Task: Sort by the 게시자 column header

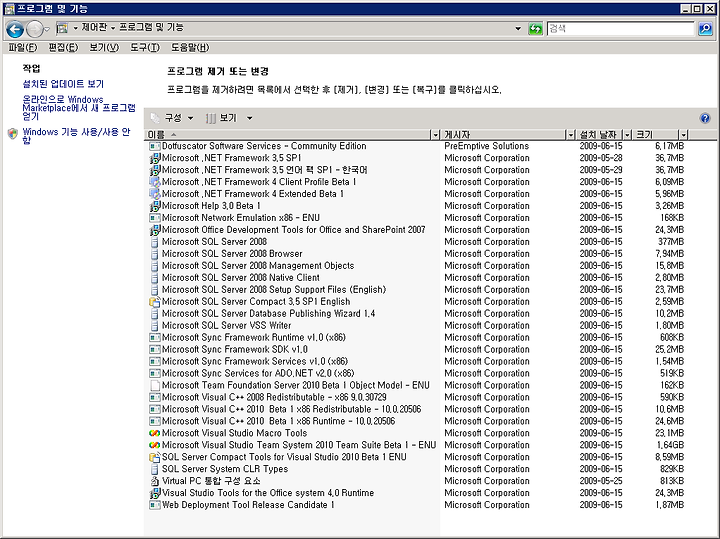Action: (504, 135)
